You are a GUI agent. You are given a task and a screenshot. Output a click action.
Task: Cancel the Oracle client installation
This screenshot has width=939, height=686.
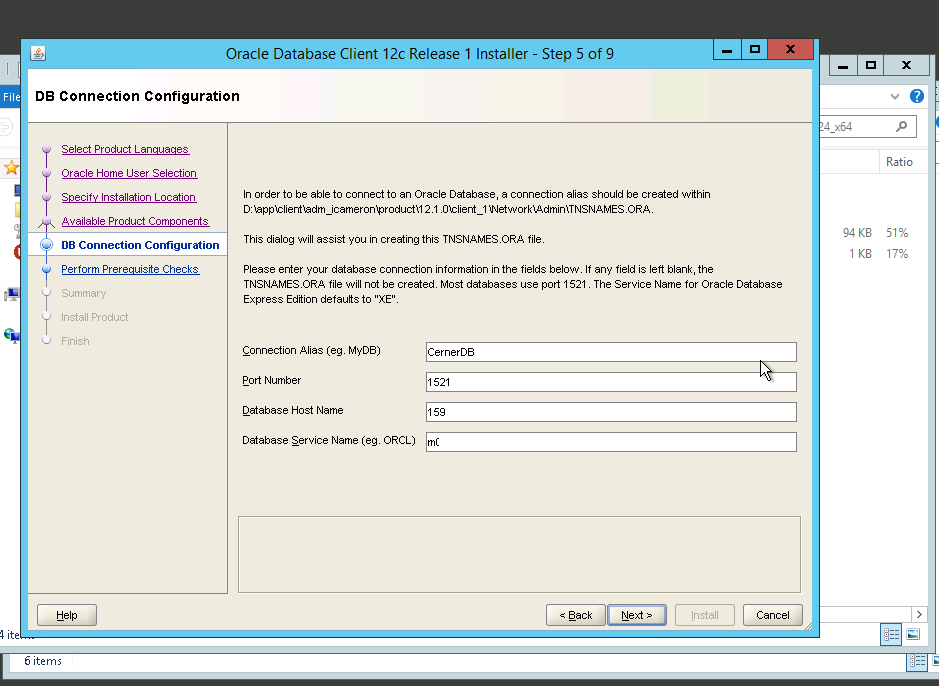772,615
